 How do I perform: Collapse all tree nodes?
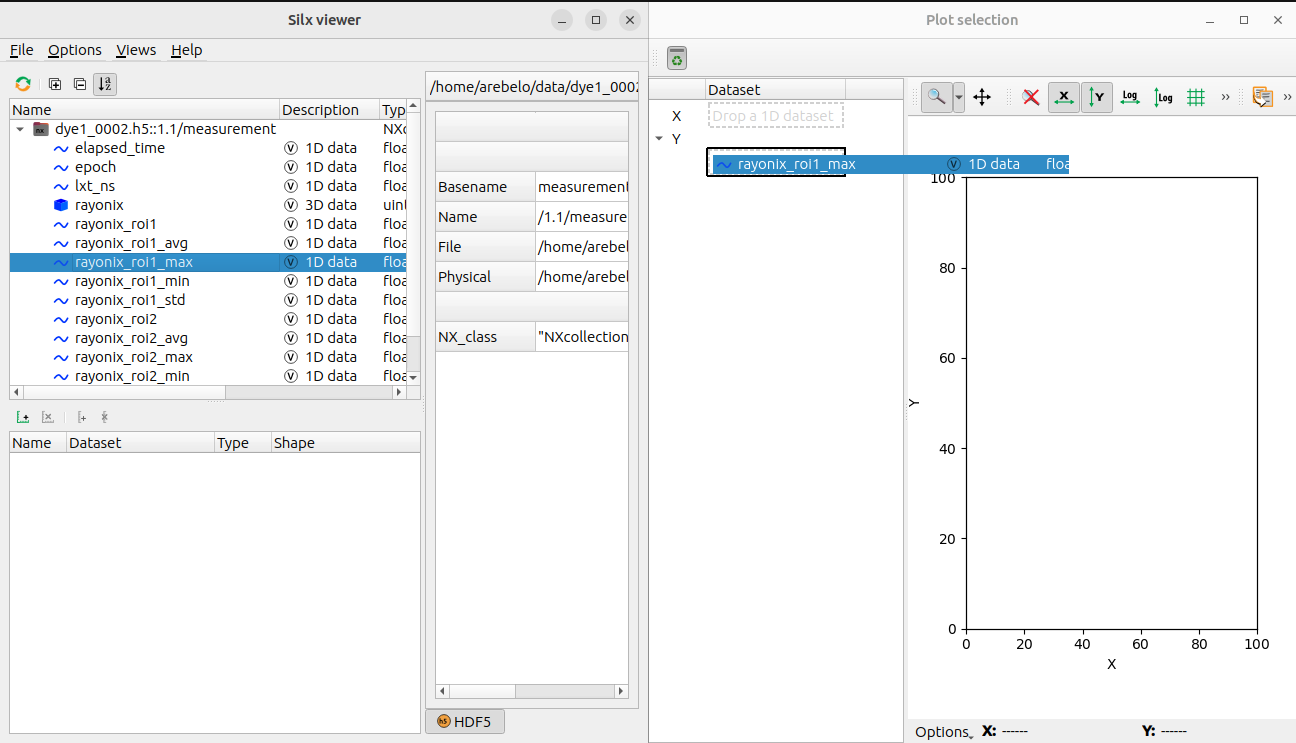pyautogui.click(x=79, y=84)
